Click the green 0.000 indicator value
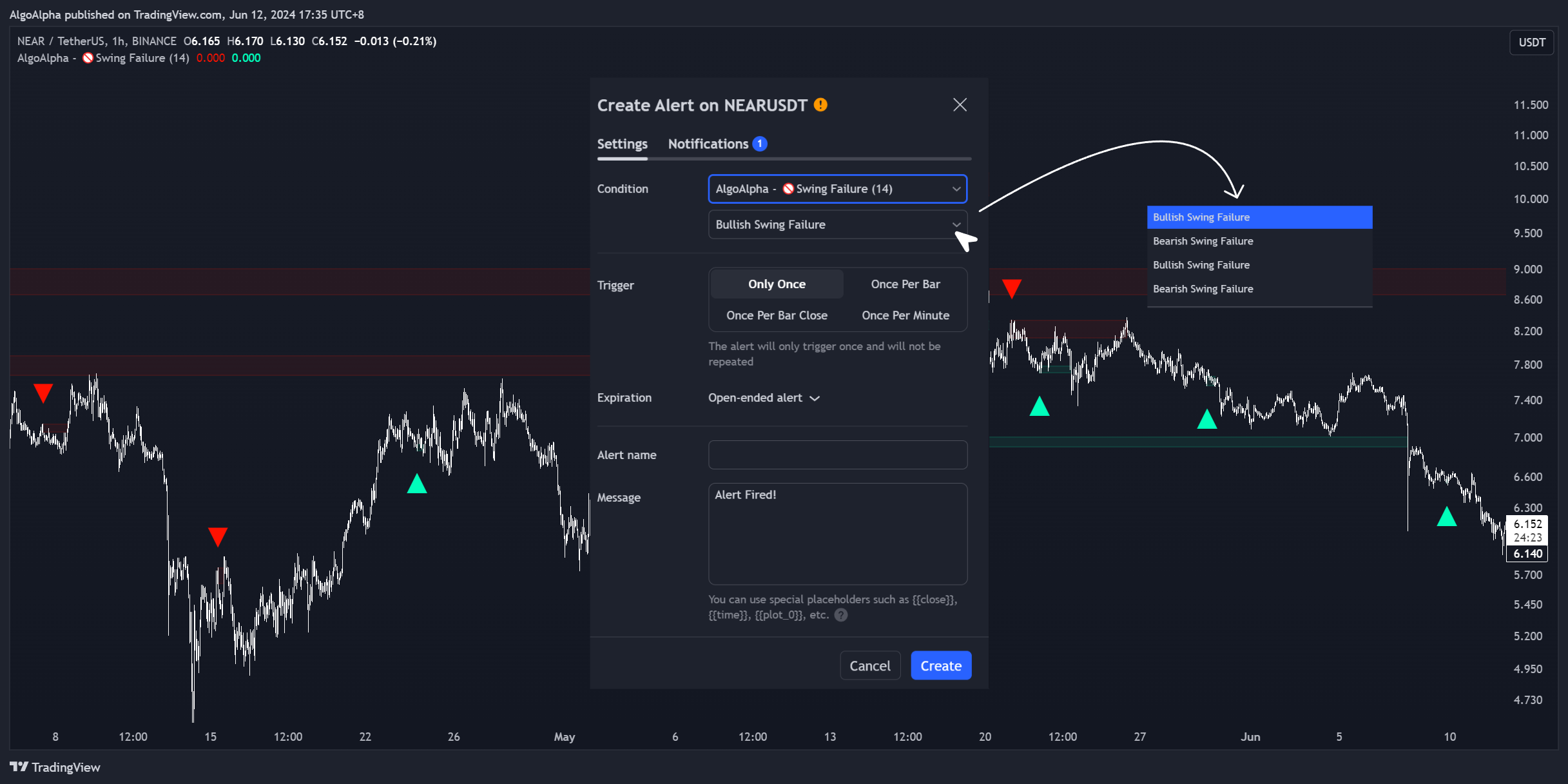 coord(246,58)
